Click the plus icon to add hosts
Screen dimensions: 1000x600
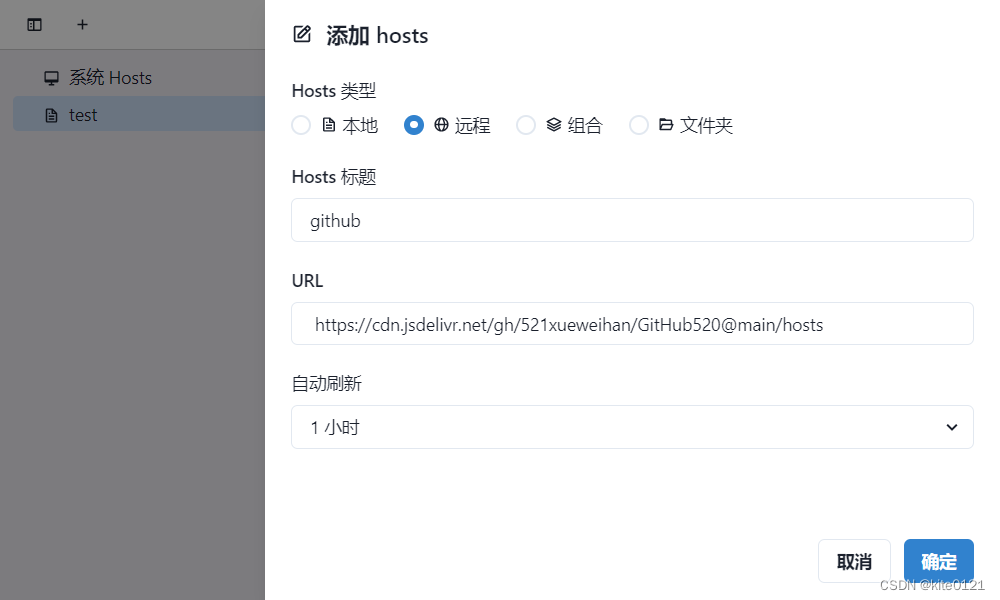coord(82,25)
